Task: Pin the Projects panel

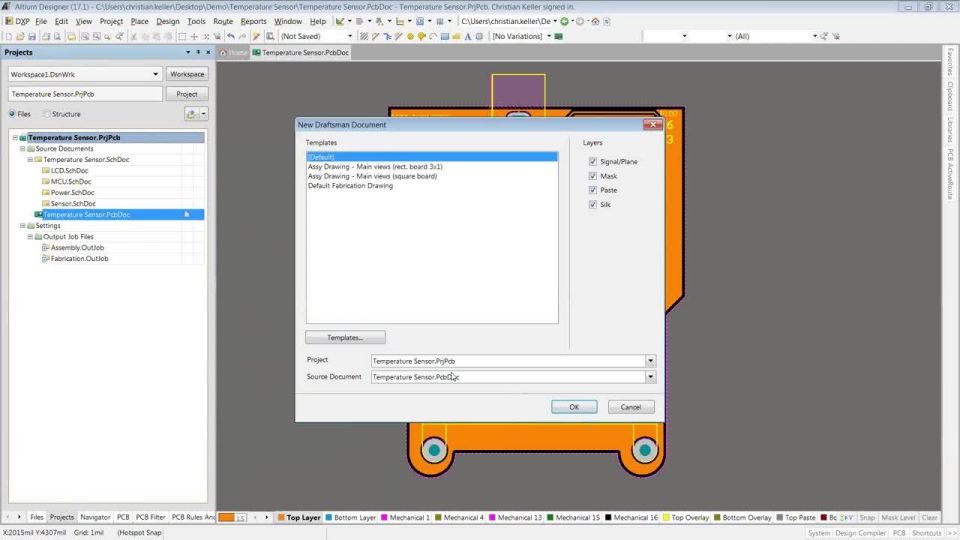Action: [198, 53]
